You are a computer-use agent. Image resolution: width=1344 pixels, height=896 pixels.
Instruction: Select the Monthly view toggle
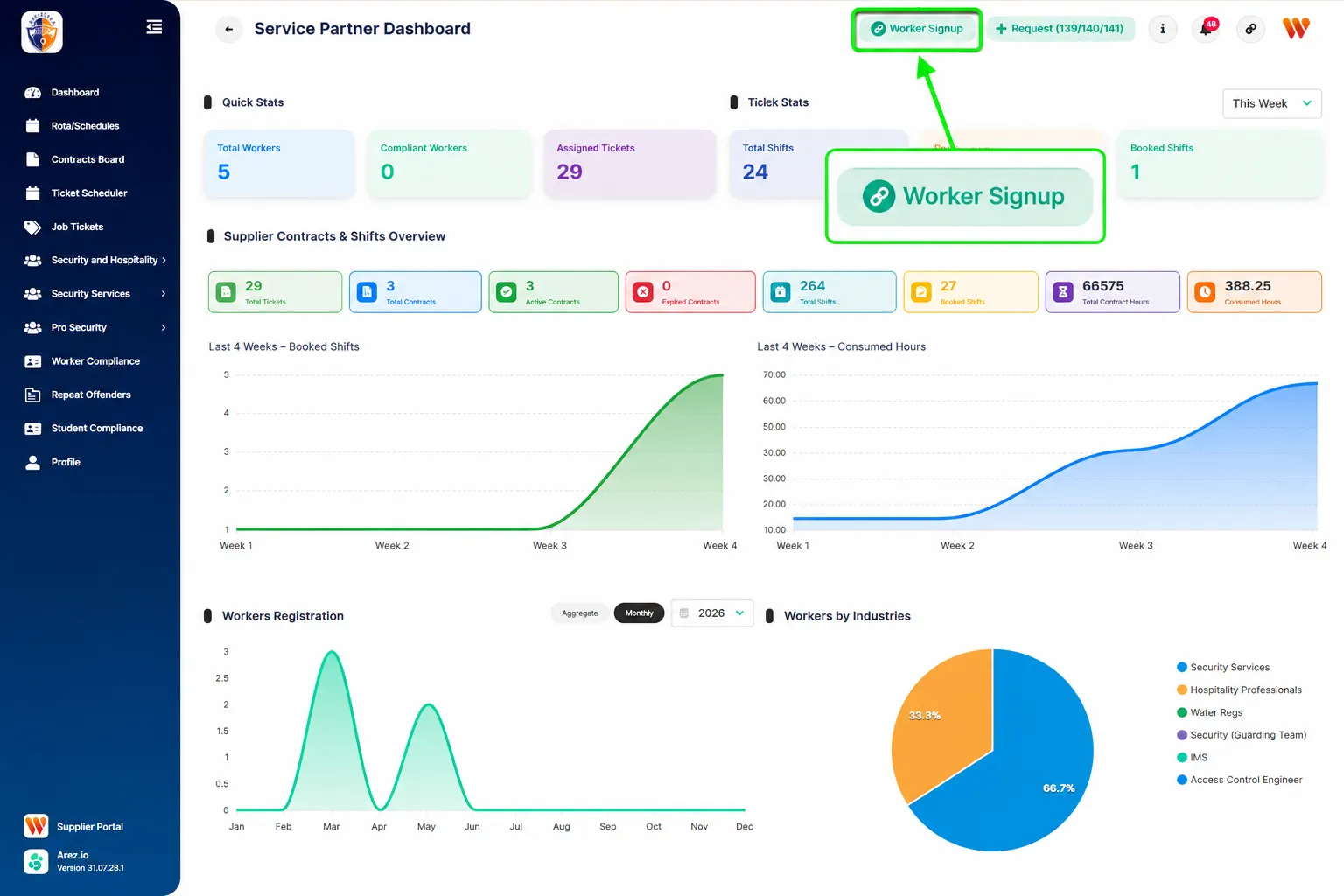639,613
